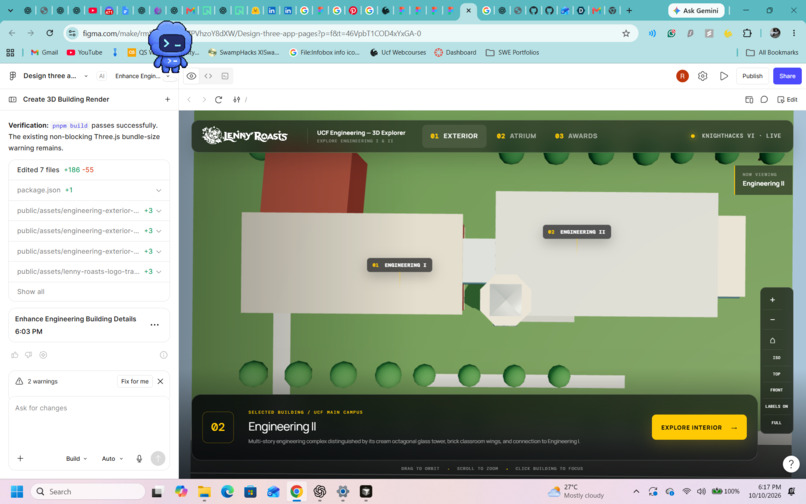Toggle LABELS ON in 3D viewer

tap(776, 406)
